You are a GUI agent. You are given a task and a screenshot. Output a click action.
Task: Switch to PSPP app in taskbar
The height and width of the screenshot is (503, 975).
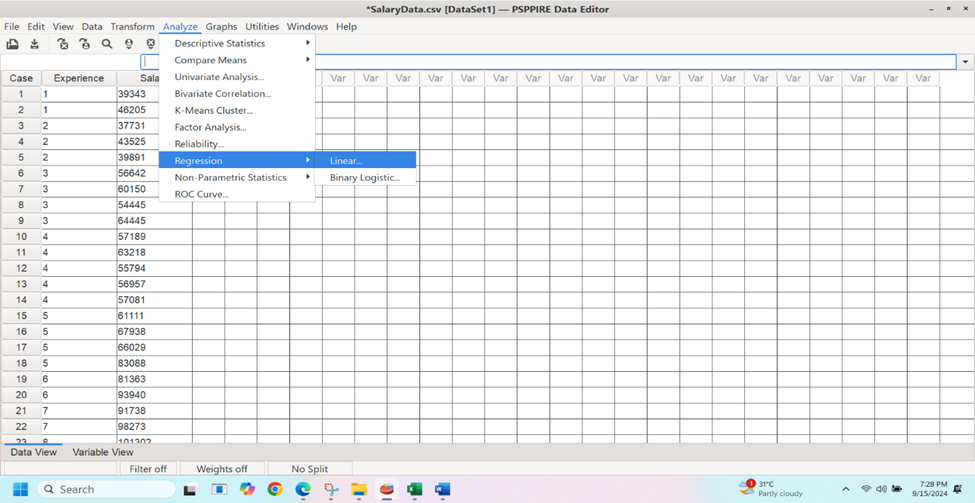click(387, 489)
